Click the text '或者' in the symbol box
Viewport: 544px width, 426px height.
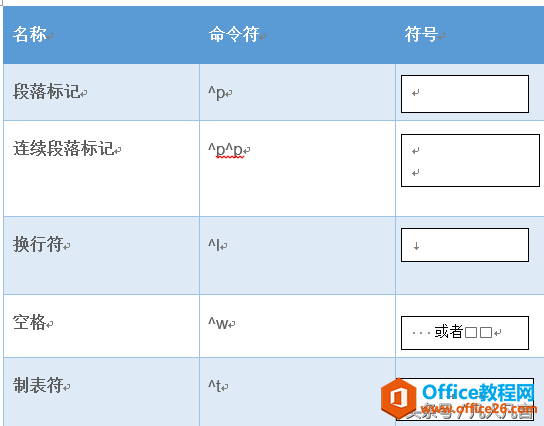coord(449,332)
